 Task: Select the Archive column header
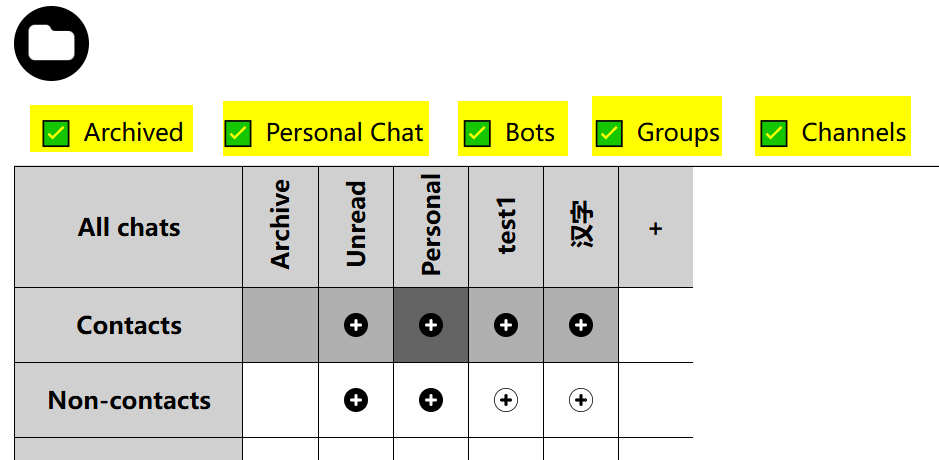pyautogui.click(x=280, y=227)
